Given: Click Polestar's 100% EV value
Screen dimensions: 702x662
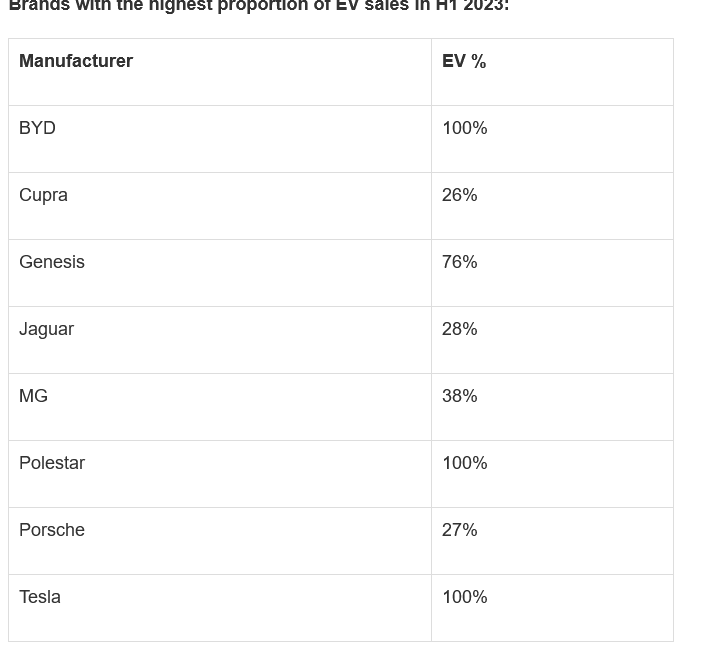Looking at the screenshot, I should (x=465, y=463).
